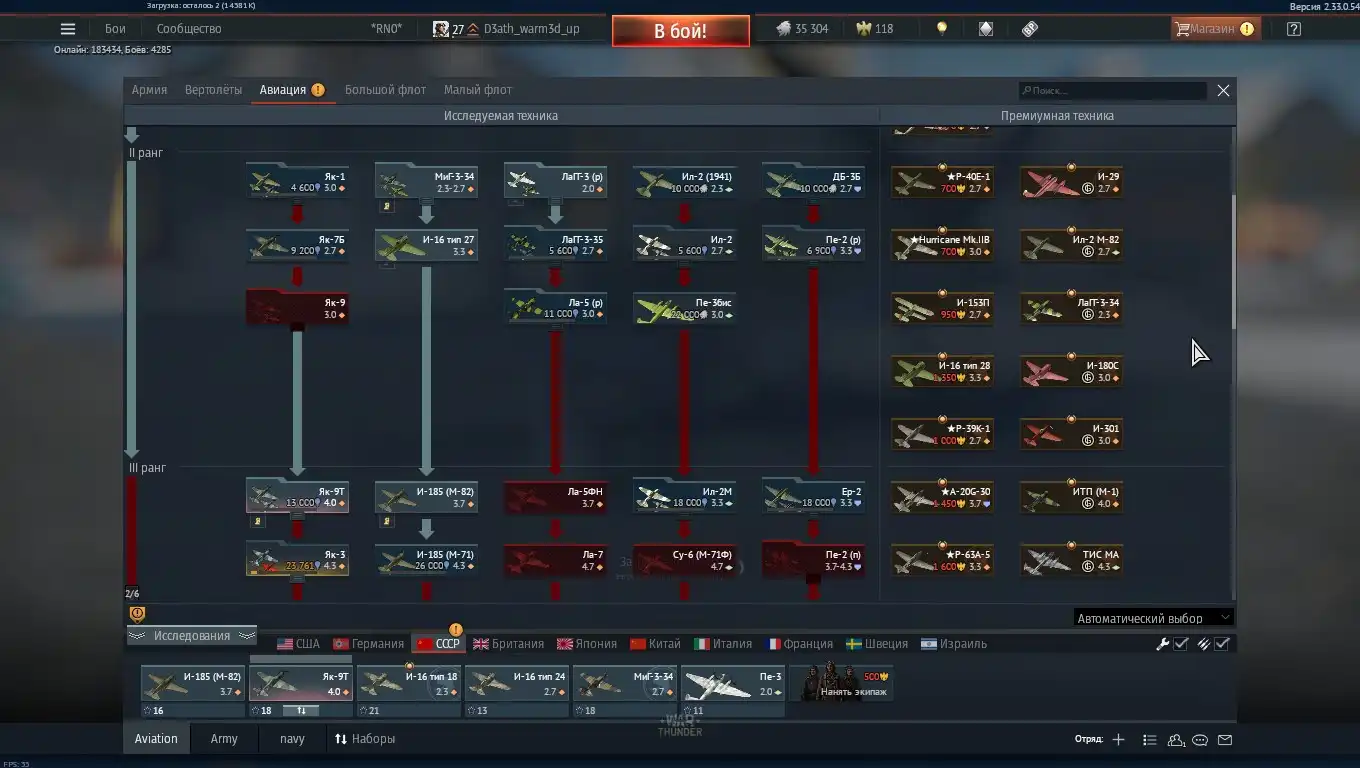The height and width of the screenshot is (768, 1360).
Task: Click the tickets icon in the top bar
Action: (x=1030, y=29)
